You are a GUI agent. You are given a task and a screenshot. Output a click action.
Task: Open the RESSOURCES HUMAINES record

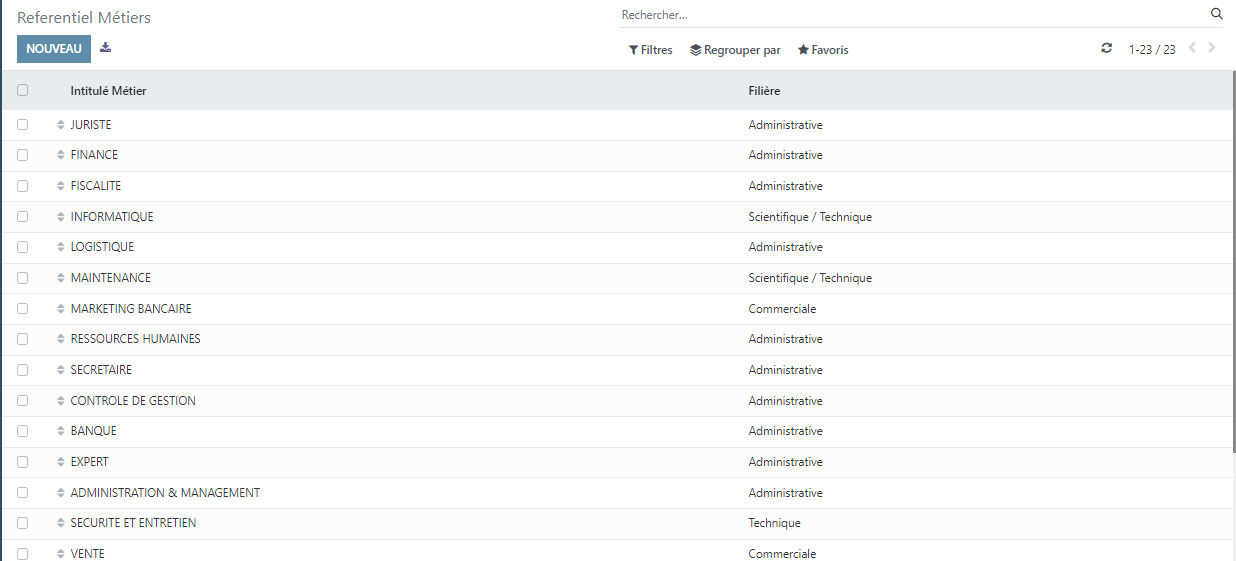coord(136,339)
